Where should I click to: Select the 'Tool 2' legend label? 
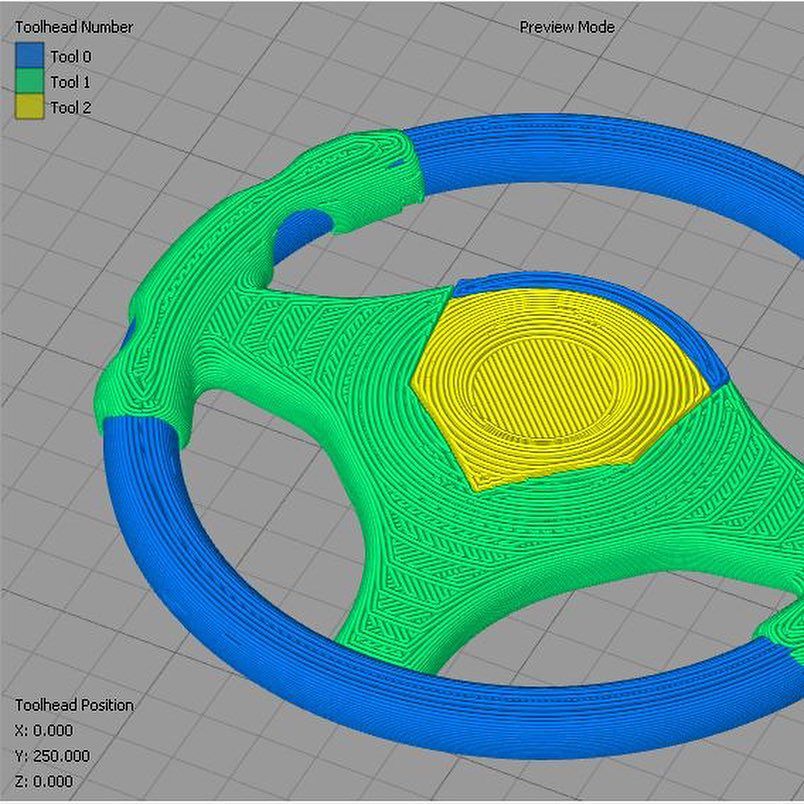[71, 108]
